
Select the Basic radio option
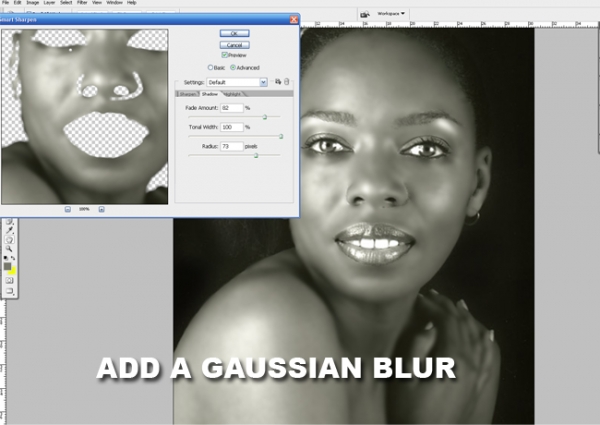click(210, 67)
